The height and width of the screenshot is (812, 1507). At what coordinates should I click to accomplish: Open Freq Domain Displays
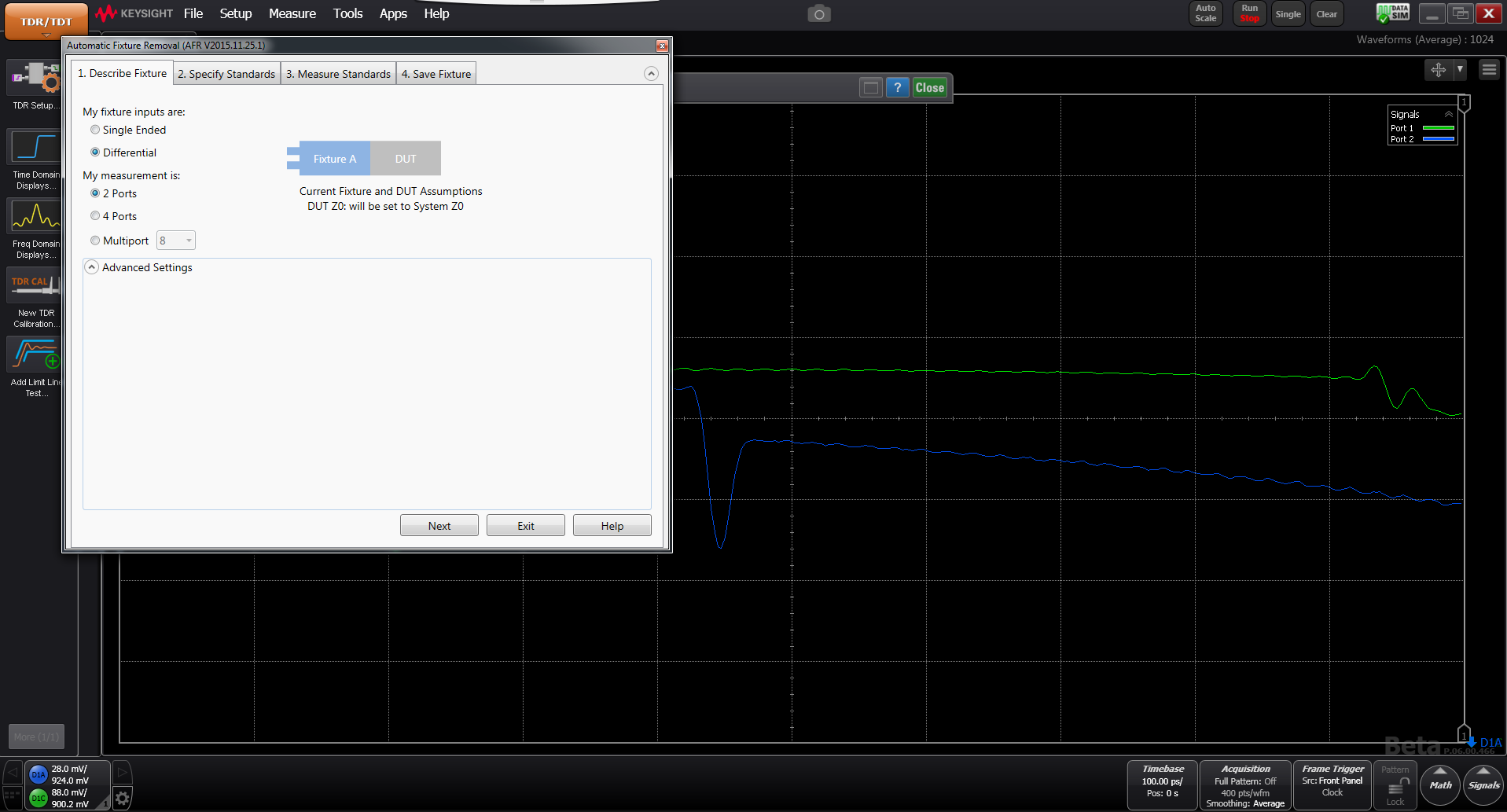(35, 216)
